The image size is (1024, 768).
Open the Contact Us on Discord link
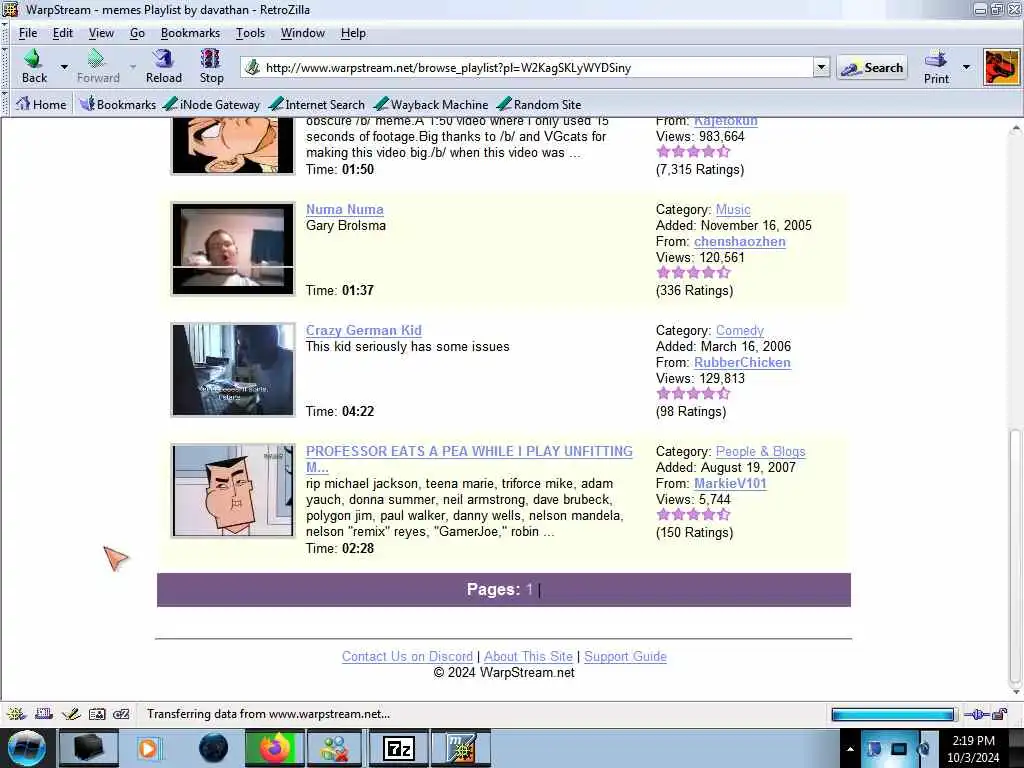click(x=408, y=656)
